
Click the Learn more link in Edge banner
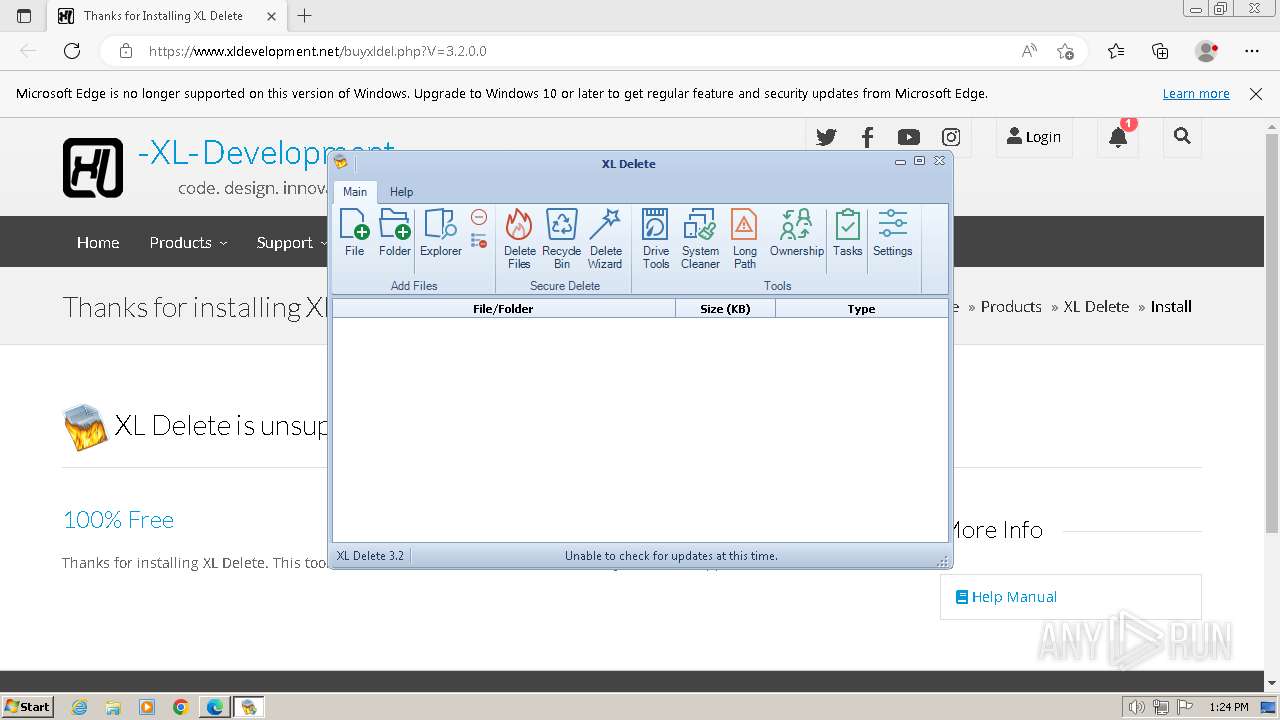click(1196, 94)
